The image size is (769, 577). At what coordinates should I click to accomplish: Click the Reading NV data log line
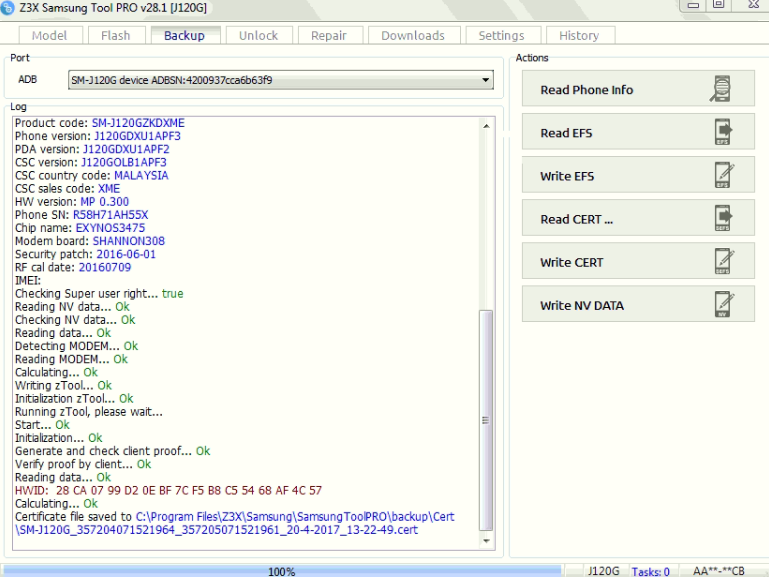pyautogui.click(x=72, y=307)
